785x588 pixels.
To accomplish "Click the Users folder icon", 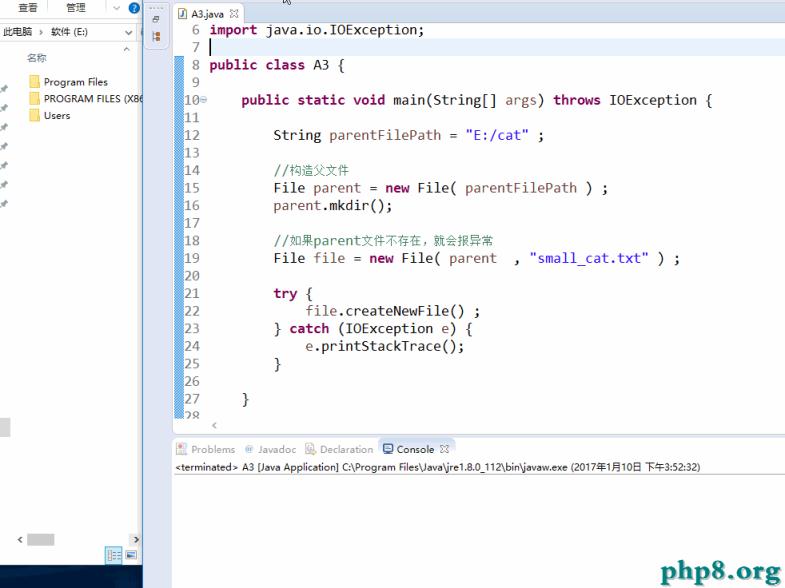I will pos(35,116).
